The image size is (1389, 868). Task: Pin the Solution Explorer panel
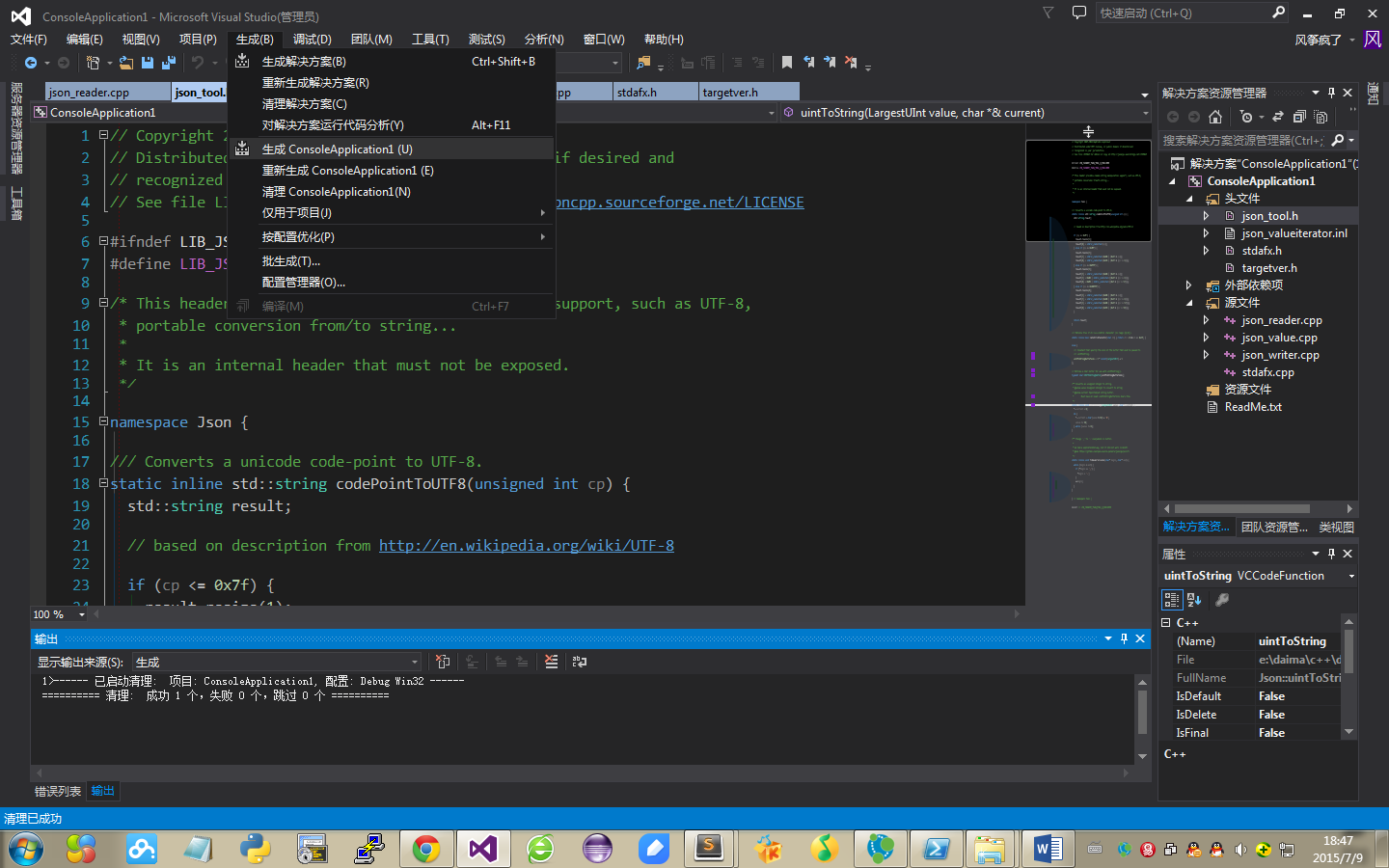(x=1331, y=93)
